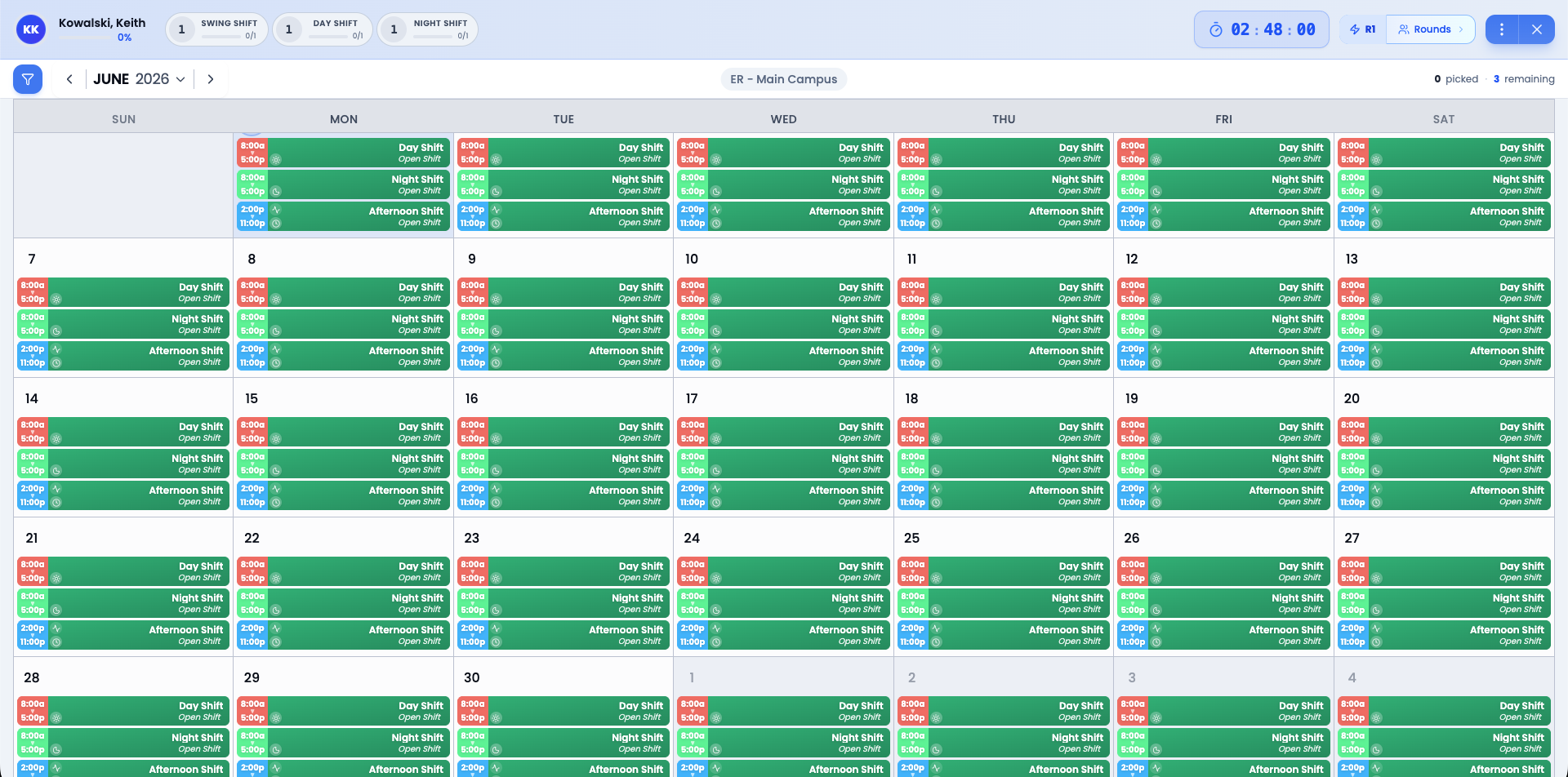Viewport: 1568px width, 777px height.
Task: Click the pulse icon on Tuesday 9 Afternoon Shift
Action: (x=496, y=349)
